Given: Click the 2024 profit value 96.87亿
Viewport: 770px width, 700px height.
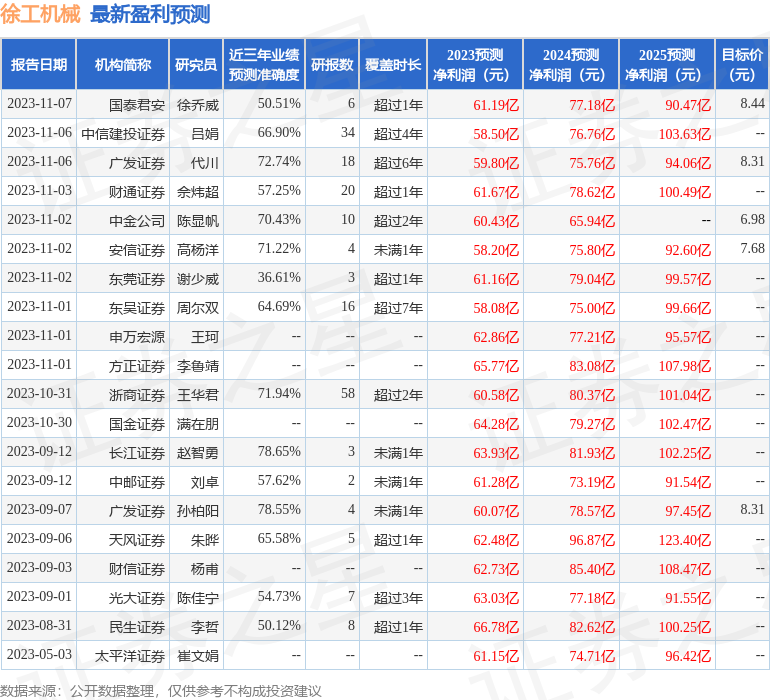Looking at the screenshot, I should pos(592,540).
